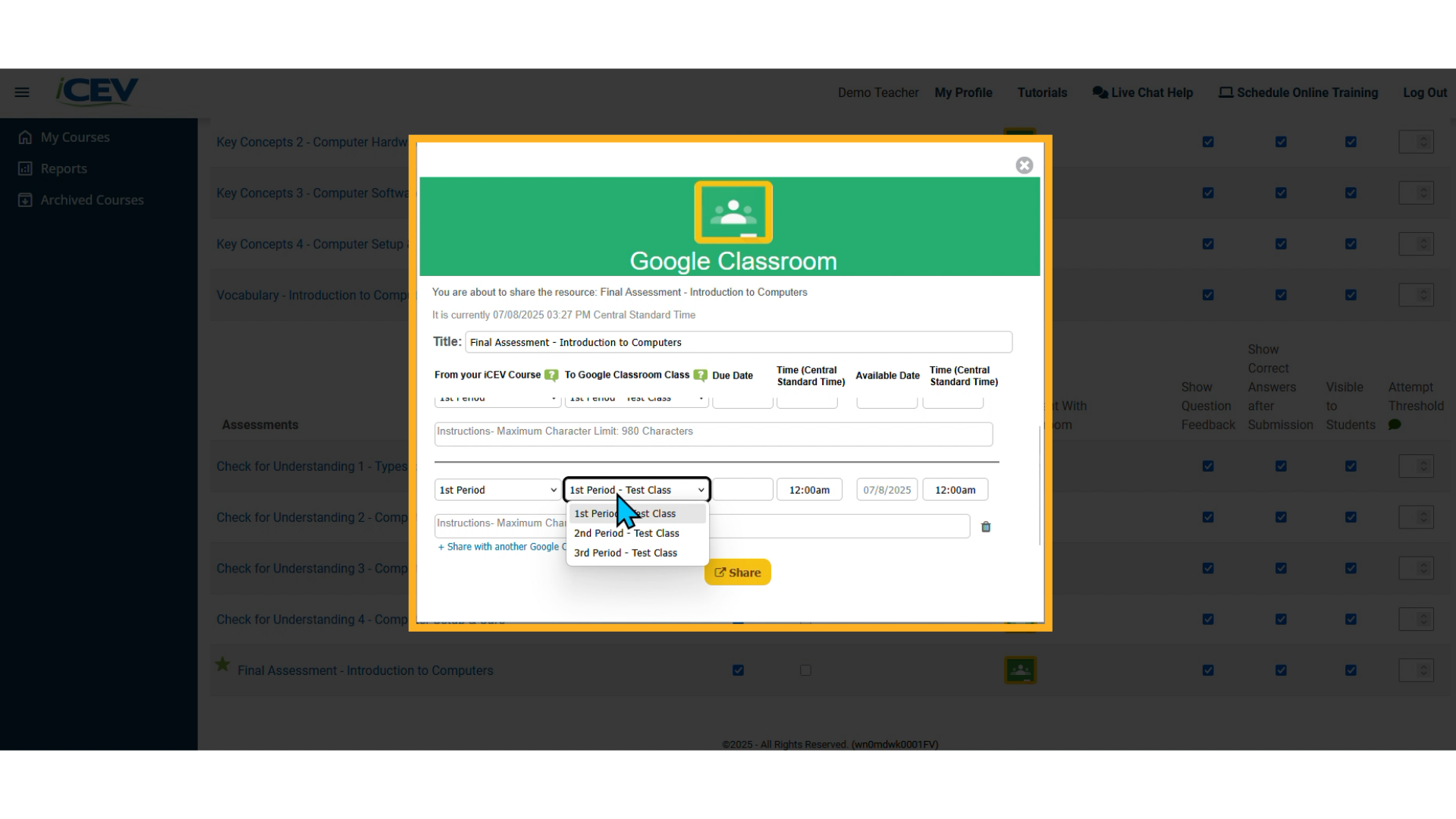1456x819 pixels.
Task: Click the star icon beside Final Assessment
Action: tap(222, 664)
